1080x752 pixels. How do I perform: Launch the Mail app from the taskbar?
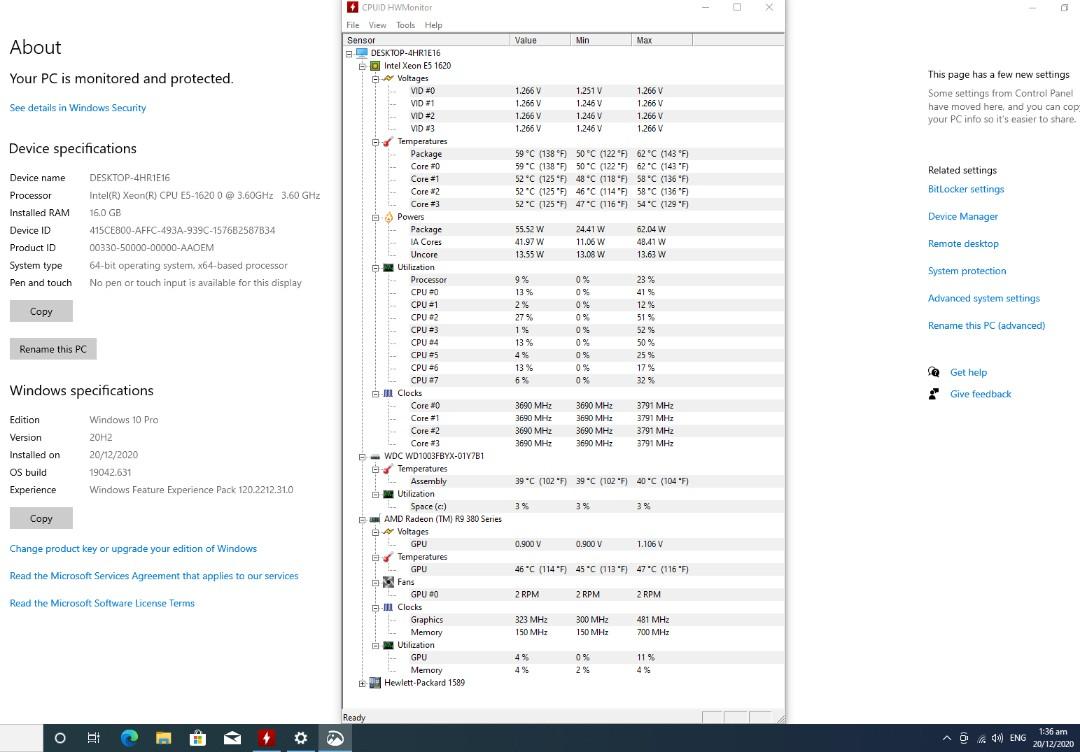232,738
